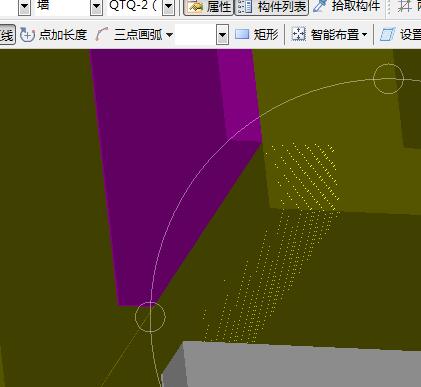Open the QTQ-2 component dropdown
This screenshot has height=387, width=421.
[169, 7]
